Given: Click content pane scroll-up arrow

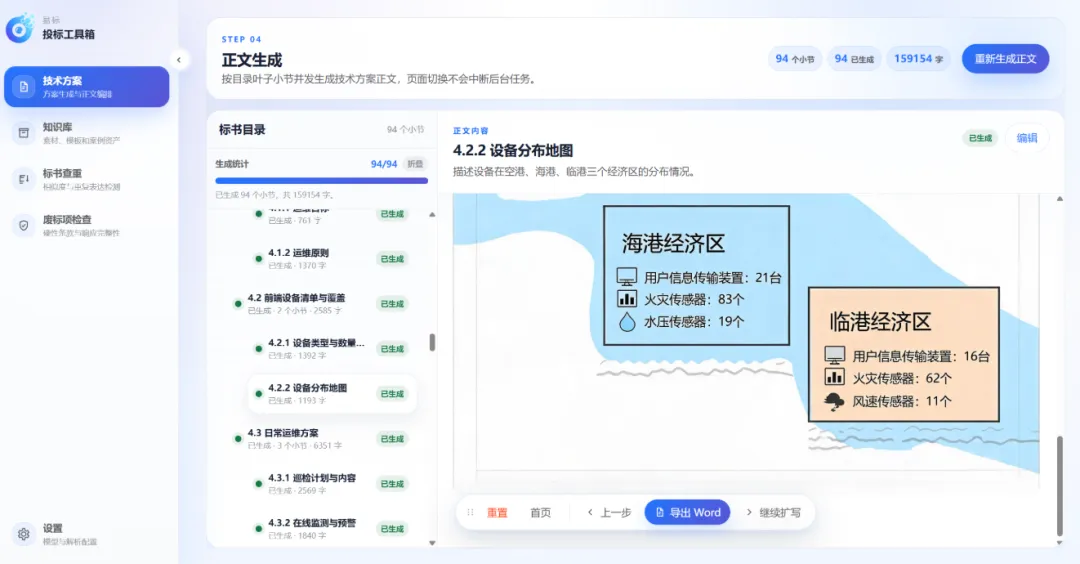Looking at the screenshot, I should pyautogui.click(x=1059, y=199).
